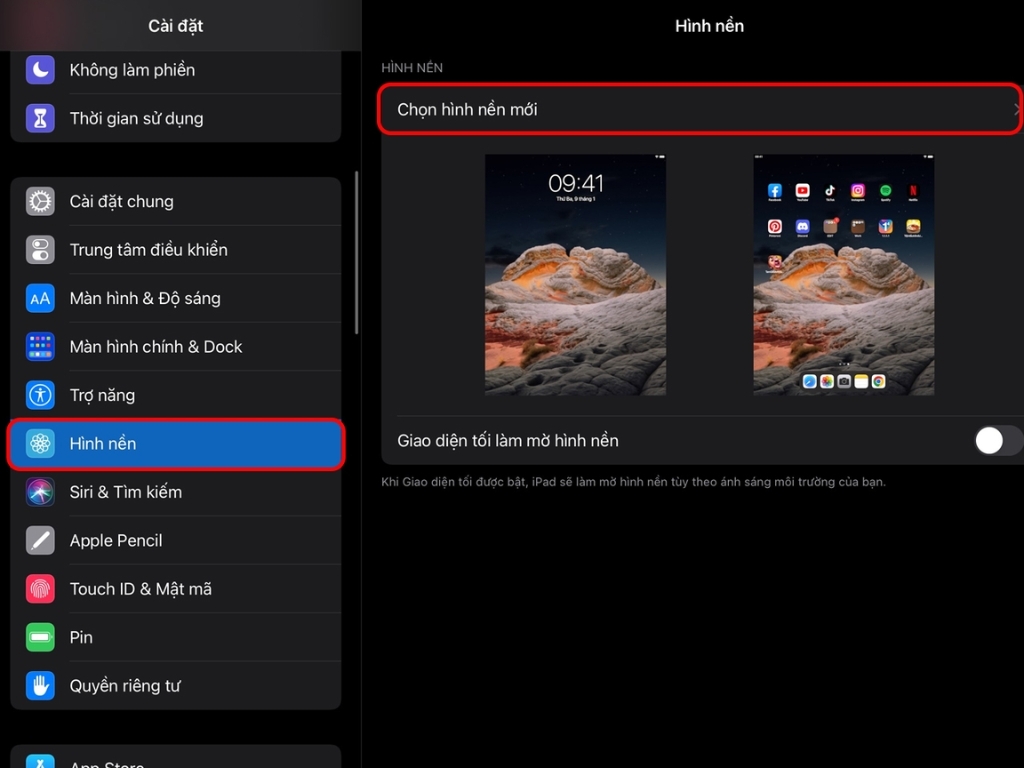
Task: Open Cài đặt chung
Action: (x=176, y=201)
